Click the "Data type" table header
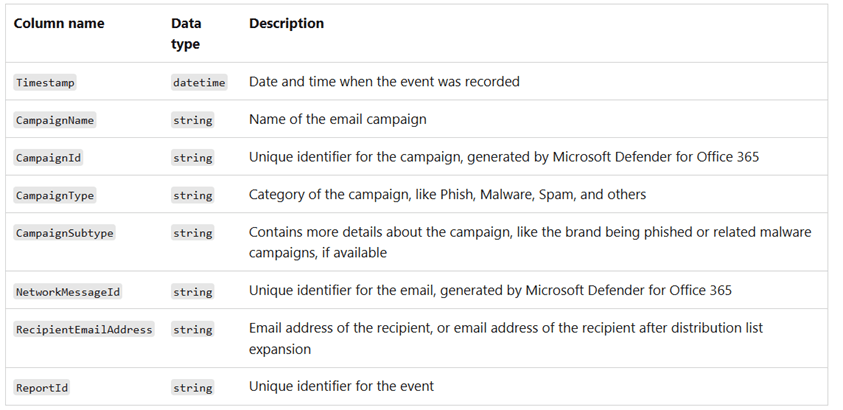This screenshot has height=410, width=843. pos(186,33)
